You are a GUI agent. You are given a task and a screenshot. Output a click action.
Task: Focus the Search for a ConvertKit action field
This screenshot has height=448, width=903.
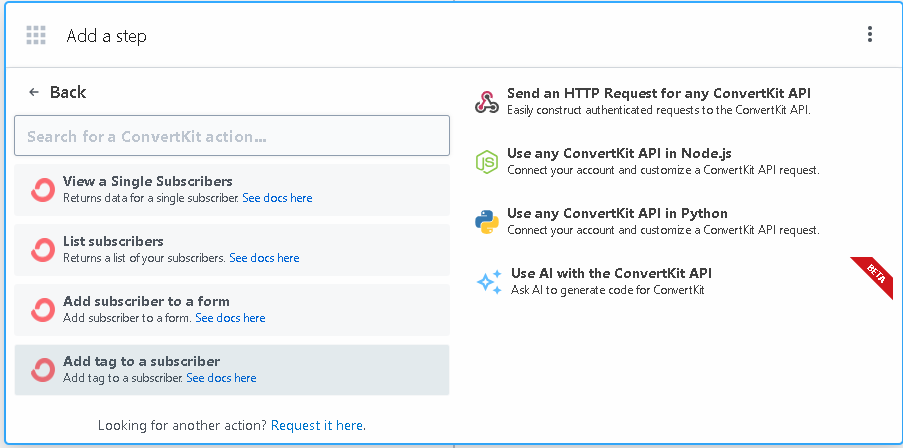click(x=232, y=135)
